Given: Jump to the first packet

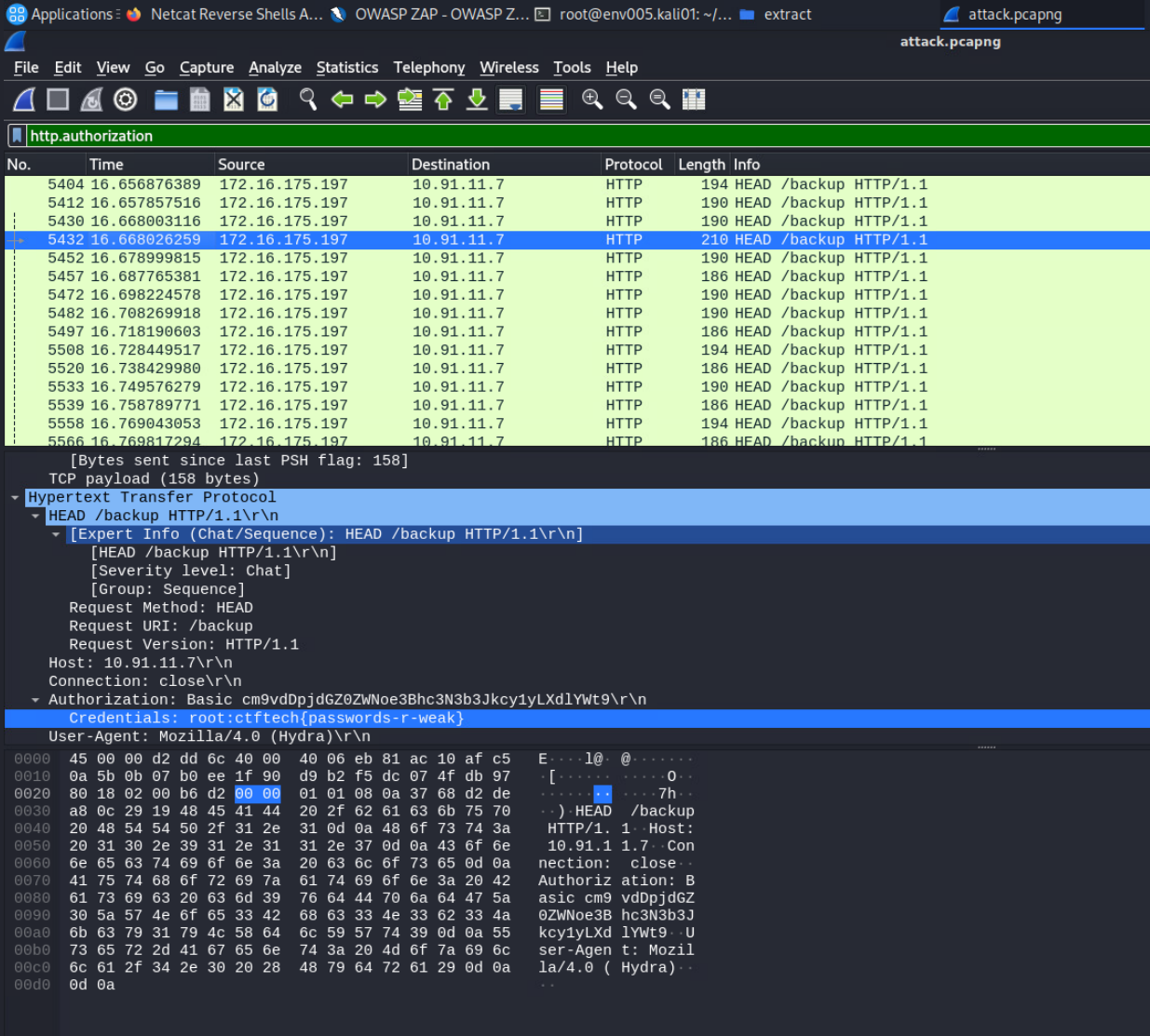Looking at the screenshot, I should coord(443,100).
